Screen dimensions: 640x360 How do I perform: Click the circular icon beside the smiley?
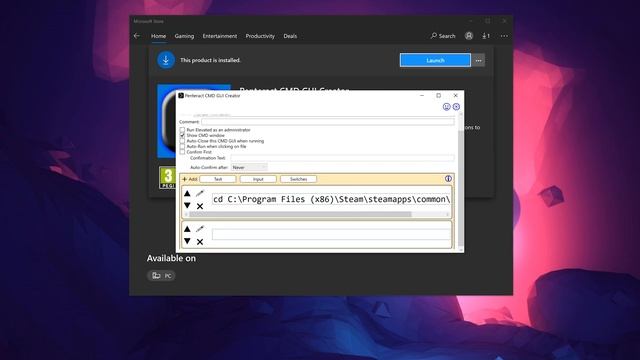pyautogui.click(x=456, y=107)
